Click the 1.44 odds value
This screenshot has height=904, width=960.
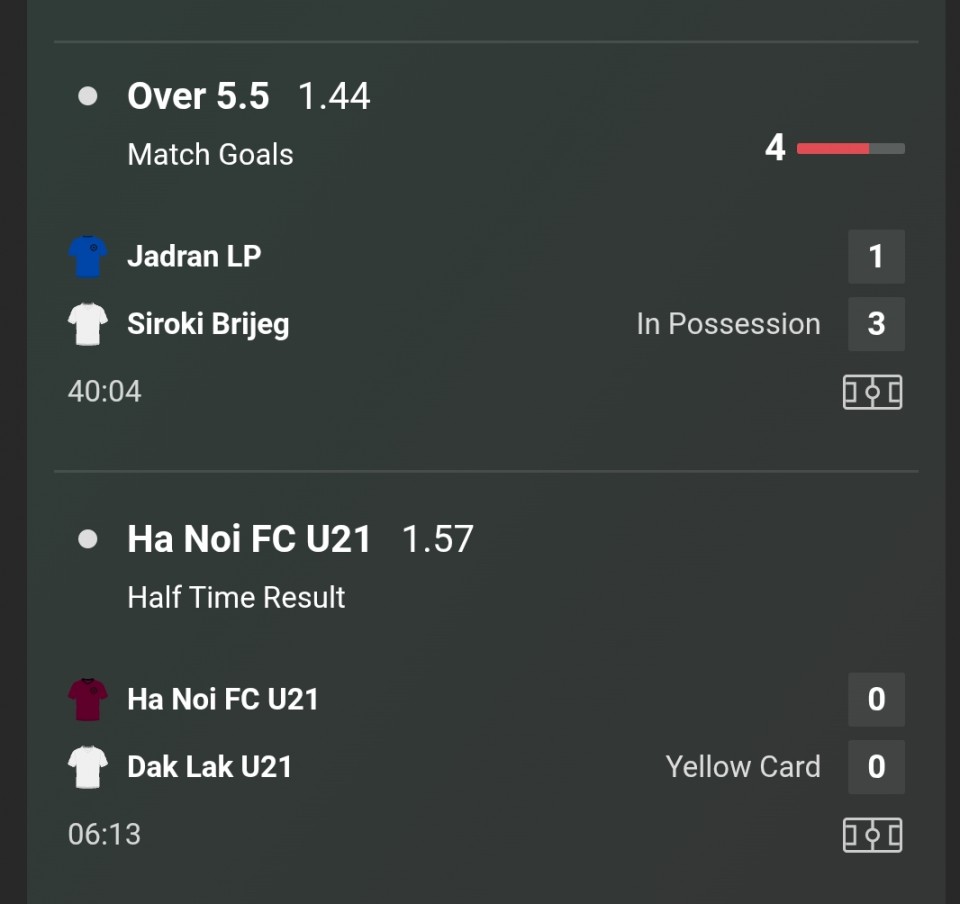click(x=334, y=97)
